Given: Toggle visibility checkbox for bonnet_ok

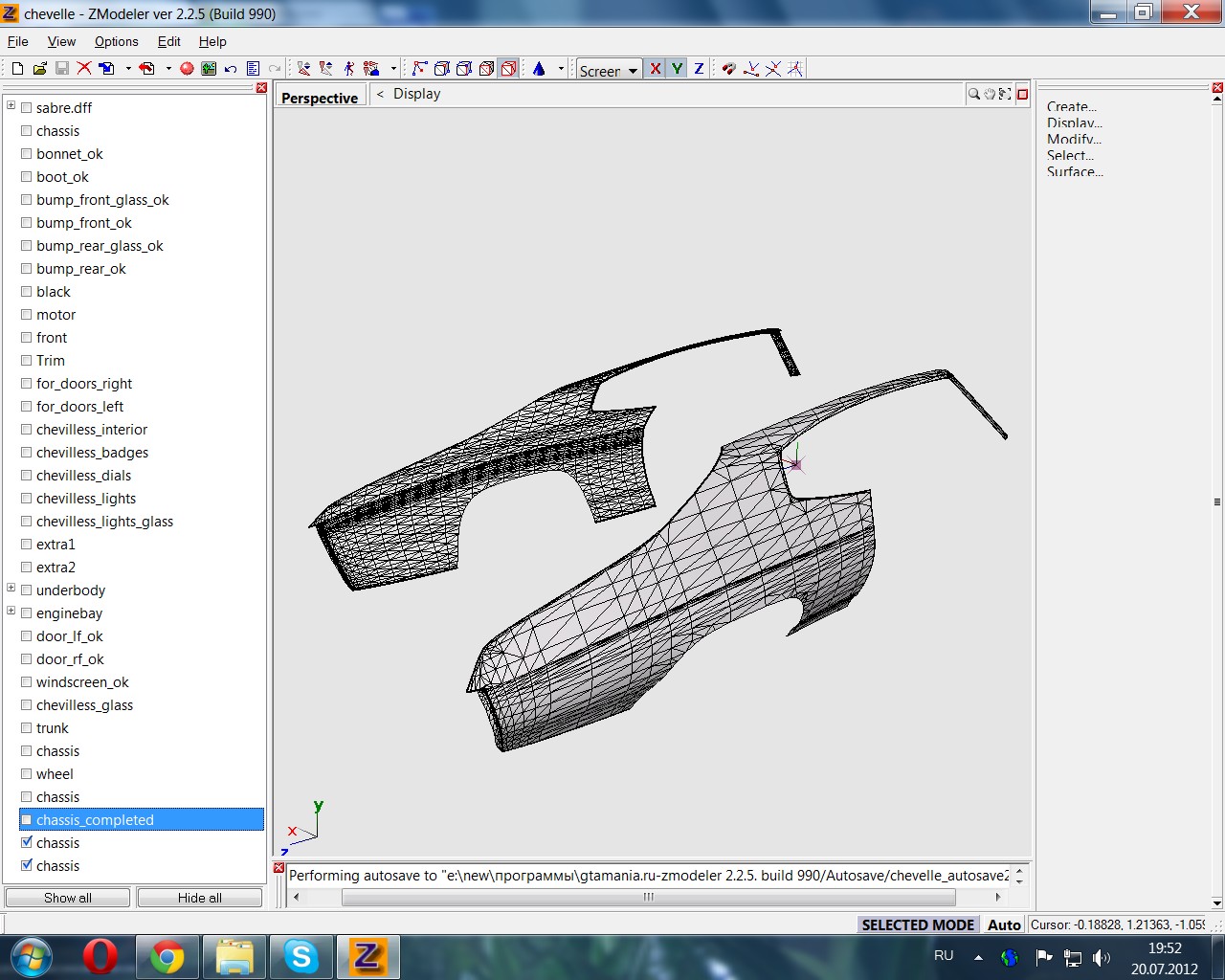Looking at the screenshot, I should (27, 154).
